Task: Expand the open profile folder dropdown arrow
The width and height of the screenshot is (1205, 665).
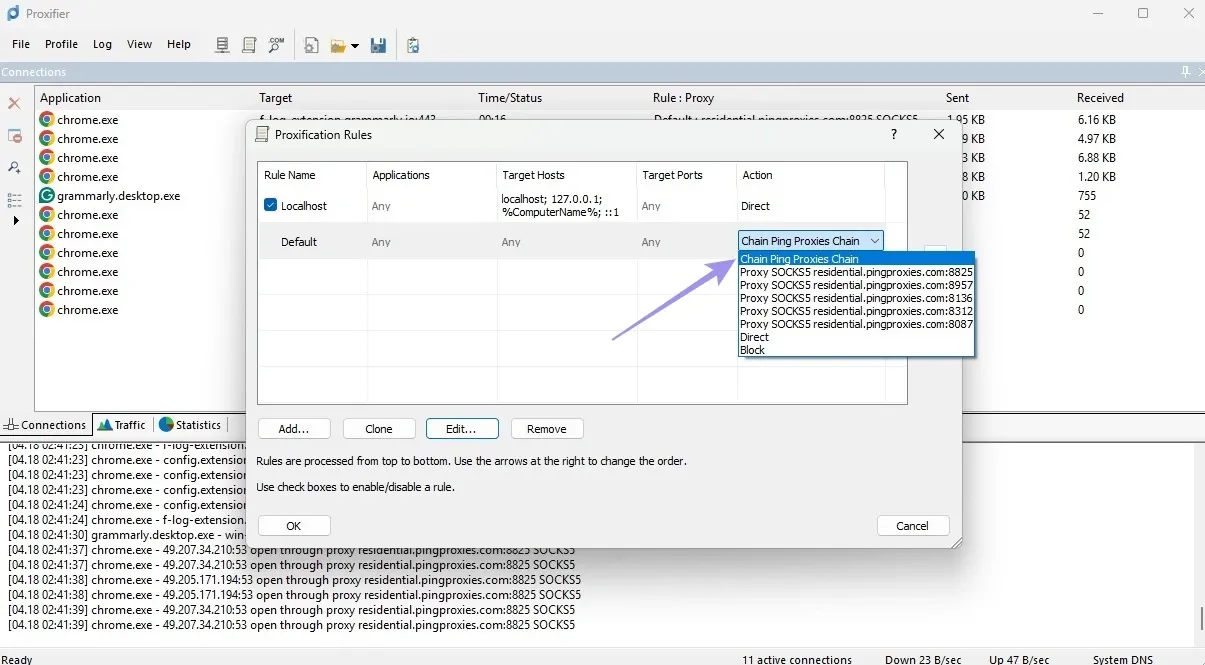Action: (354, 46)
